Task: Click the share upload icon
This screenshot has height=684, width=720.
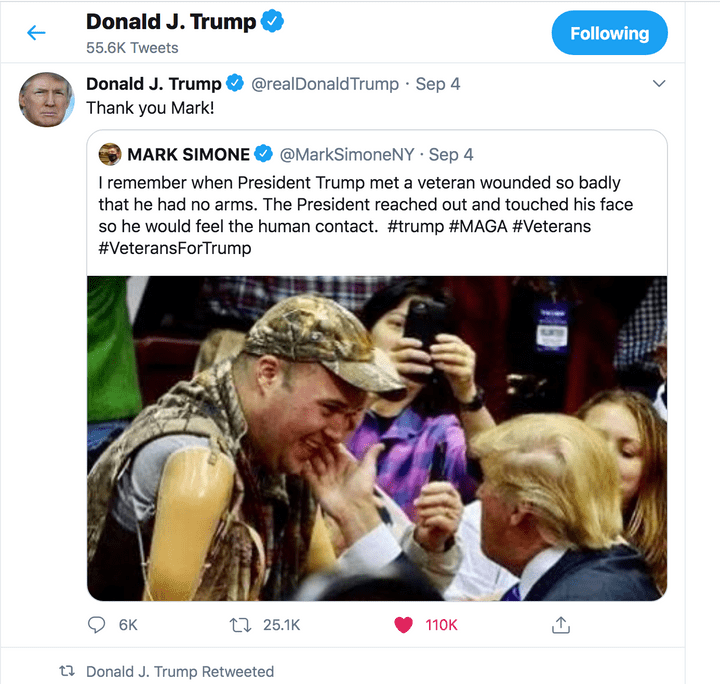Action: (x=561, y=625)
